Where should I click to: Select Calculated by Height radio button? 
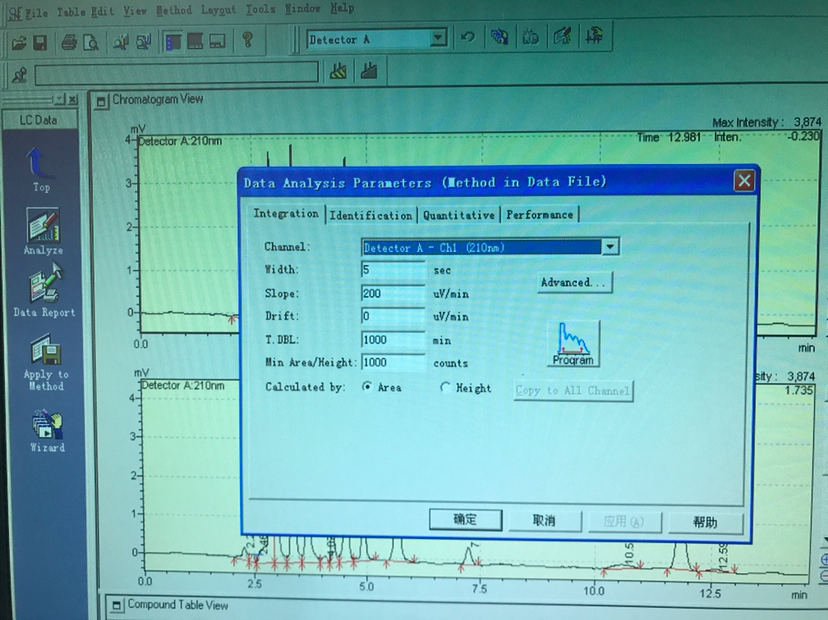point(445,388)
